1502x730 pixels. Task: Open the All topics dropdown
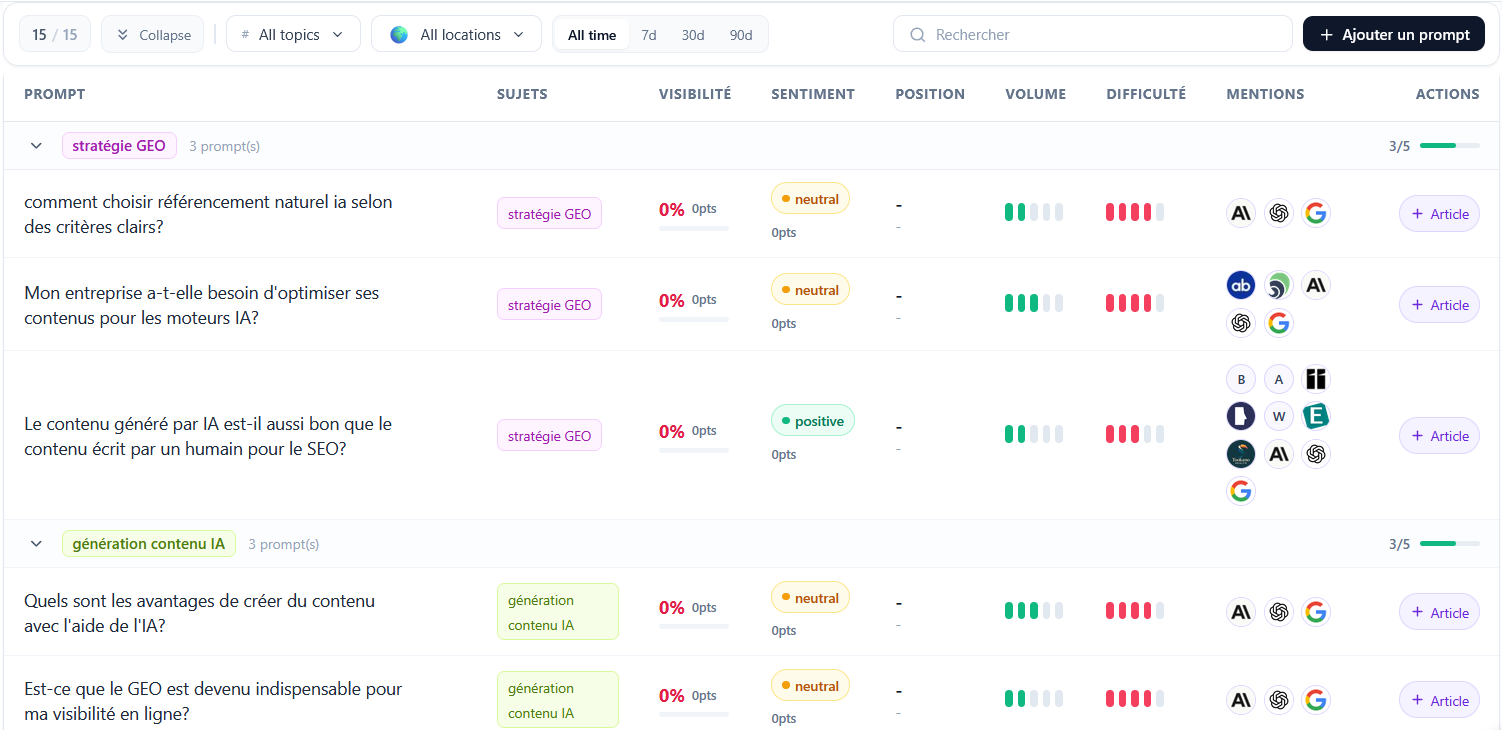point(293,34)
